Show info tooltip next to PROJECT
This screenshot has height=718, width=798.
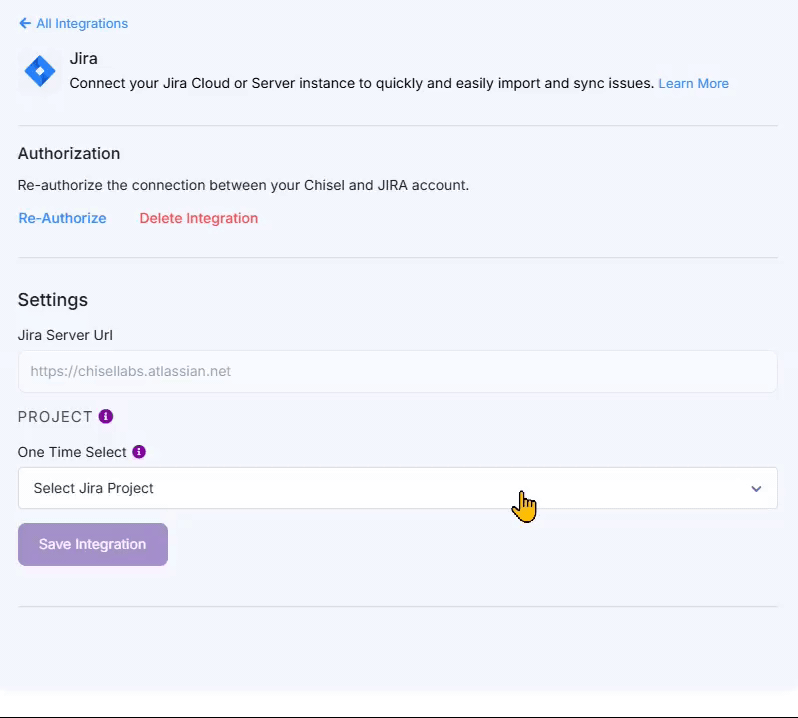(x=106, y=416)
